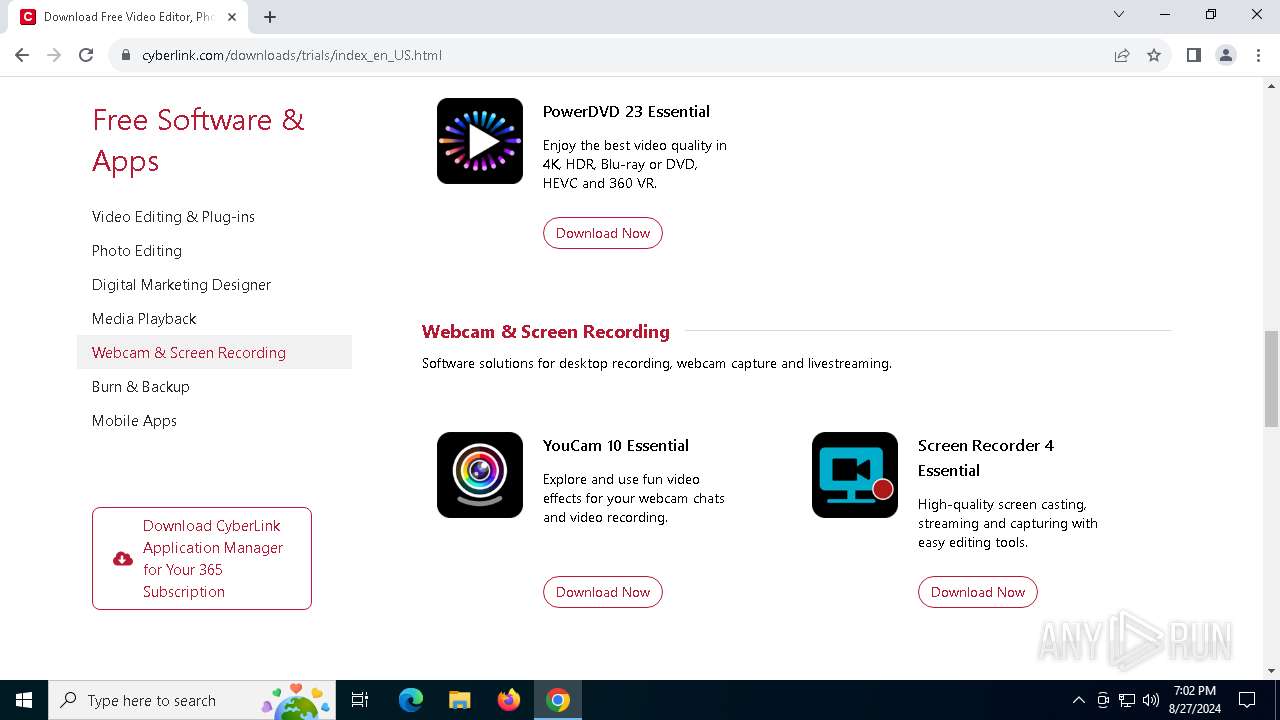Click the page vertical scrollbar thumb
The height and width of the screenshot is (720, 1280).
[x=1271, y=379]
